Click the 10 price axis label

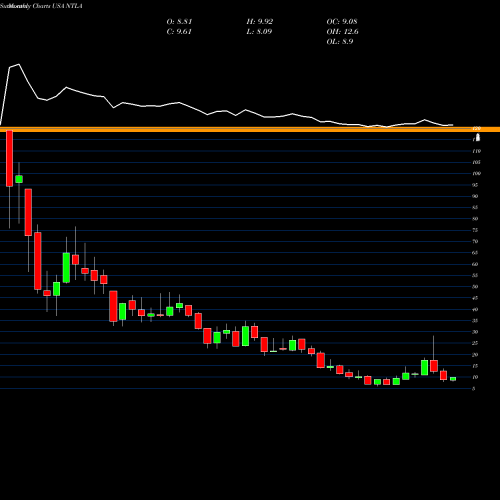(475, 378)
